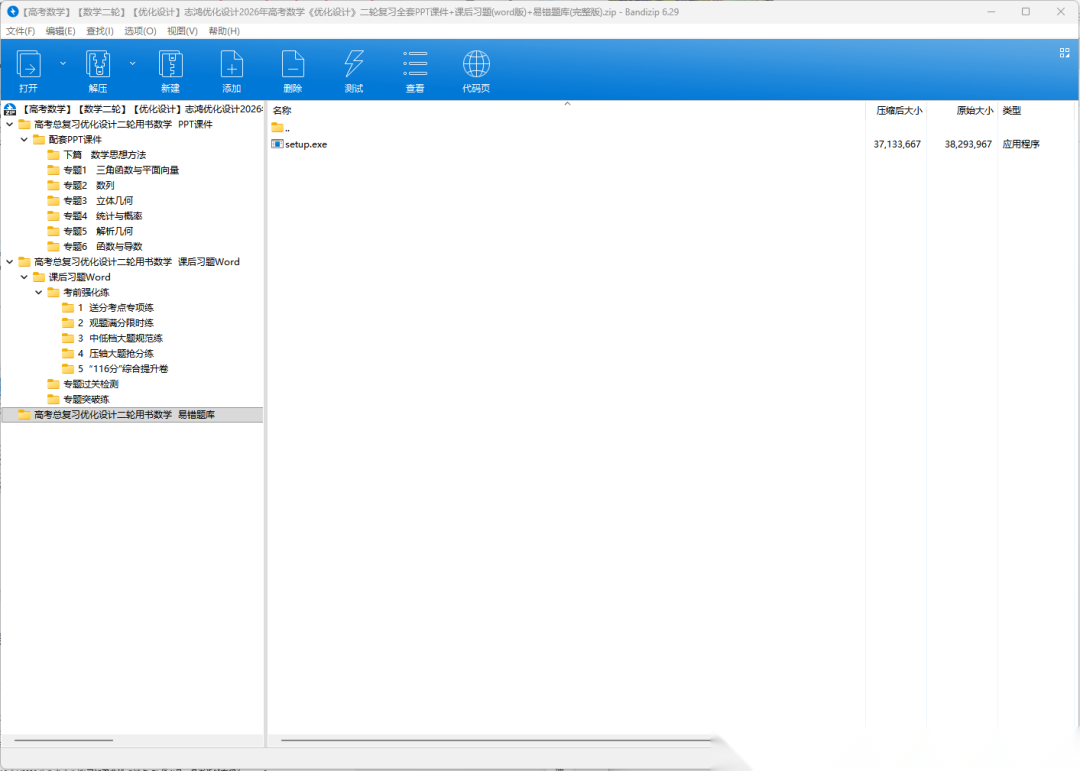
Task: Click the Open (打开) toolbar icon
Action: click(x=29, y=65)
